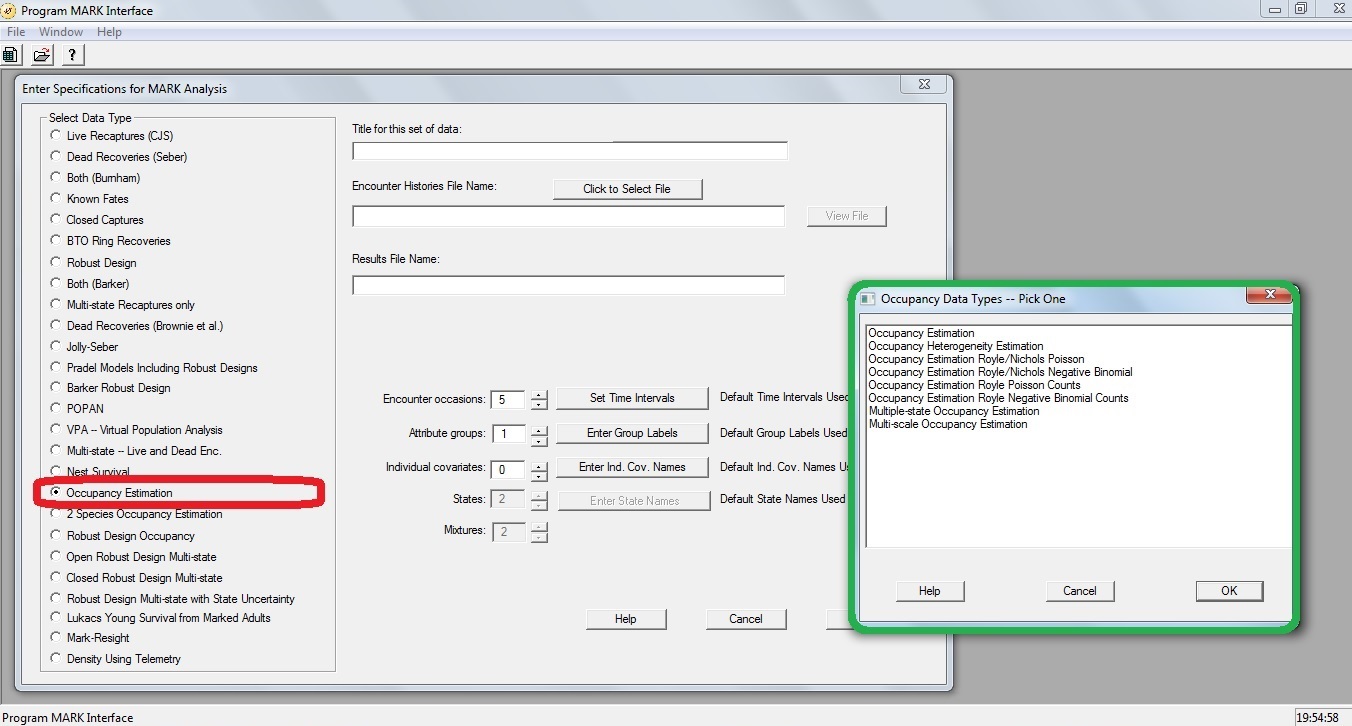
Task: Click the Enter Ind. Cov. Names button
Action: click(632, 467)
